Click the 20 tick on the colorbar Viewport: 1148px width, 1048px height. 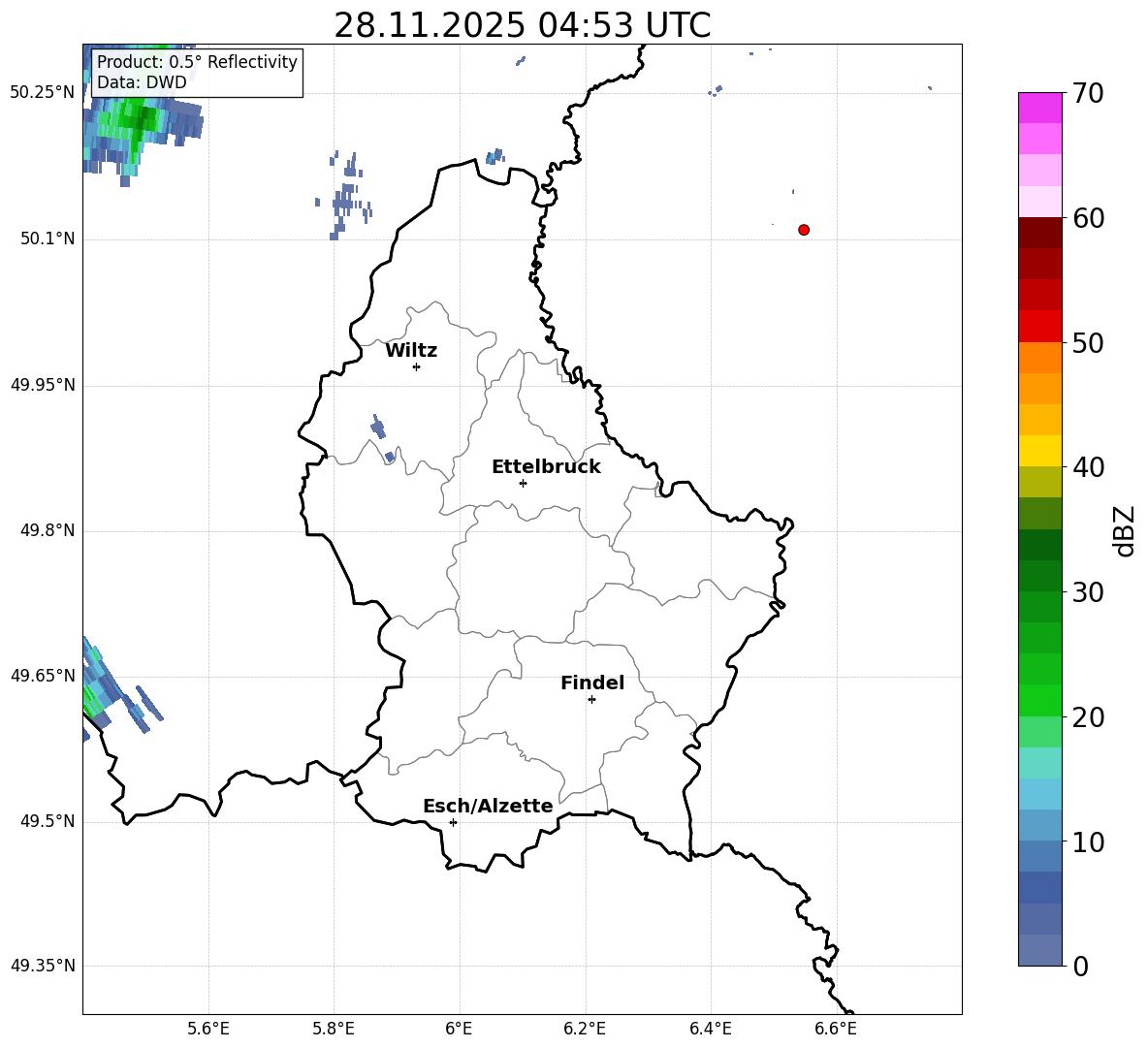click(1088, 716)
